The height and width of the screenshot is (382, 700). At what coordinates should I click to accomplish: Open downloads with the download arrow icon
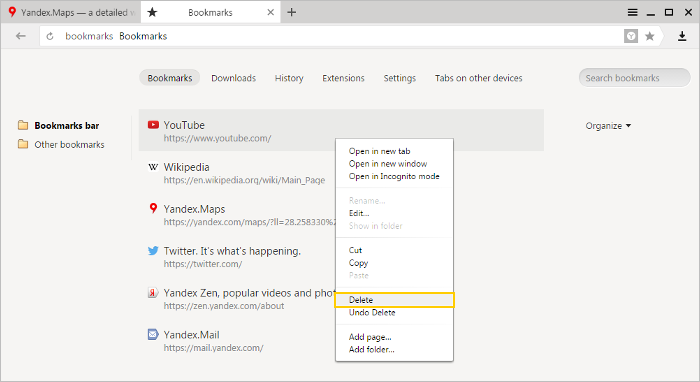pyautogui.click(x=682, y=36)
